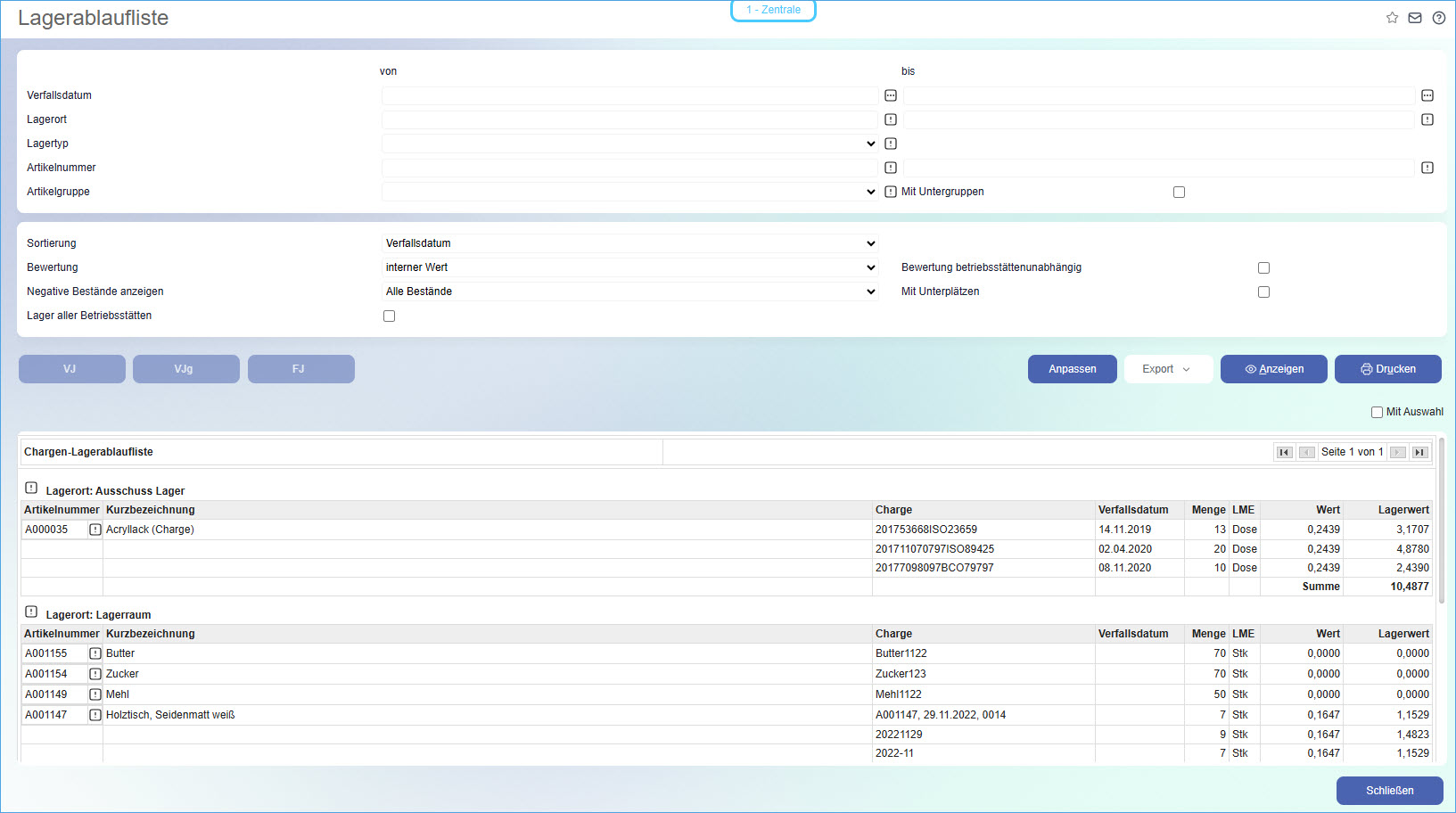
Task: Click the Artikelnummer von input field
Action: coord(629,168)
